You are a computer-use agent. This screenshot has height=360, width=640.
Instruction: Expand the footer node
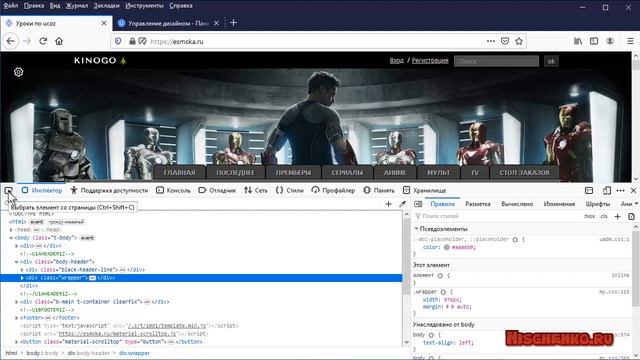(17, 318)
